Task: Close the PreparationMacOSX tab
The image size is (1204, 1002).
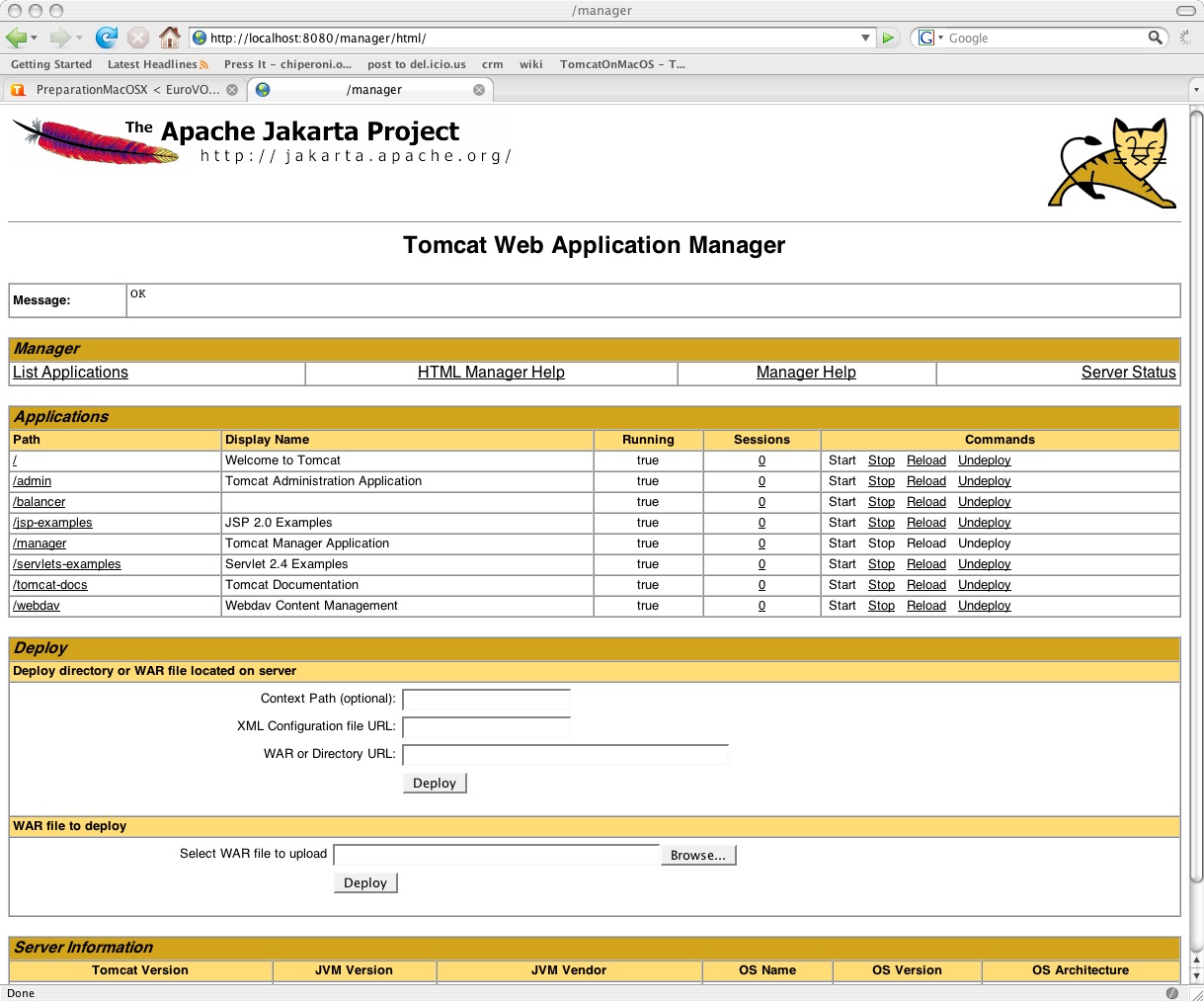Action: click(232, 90)
